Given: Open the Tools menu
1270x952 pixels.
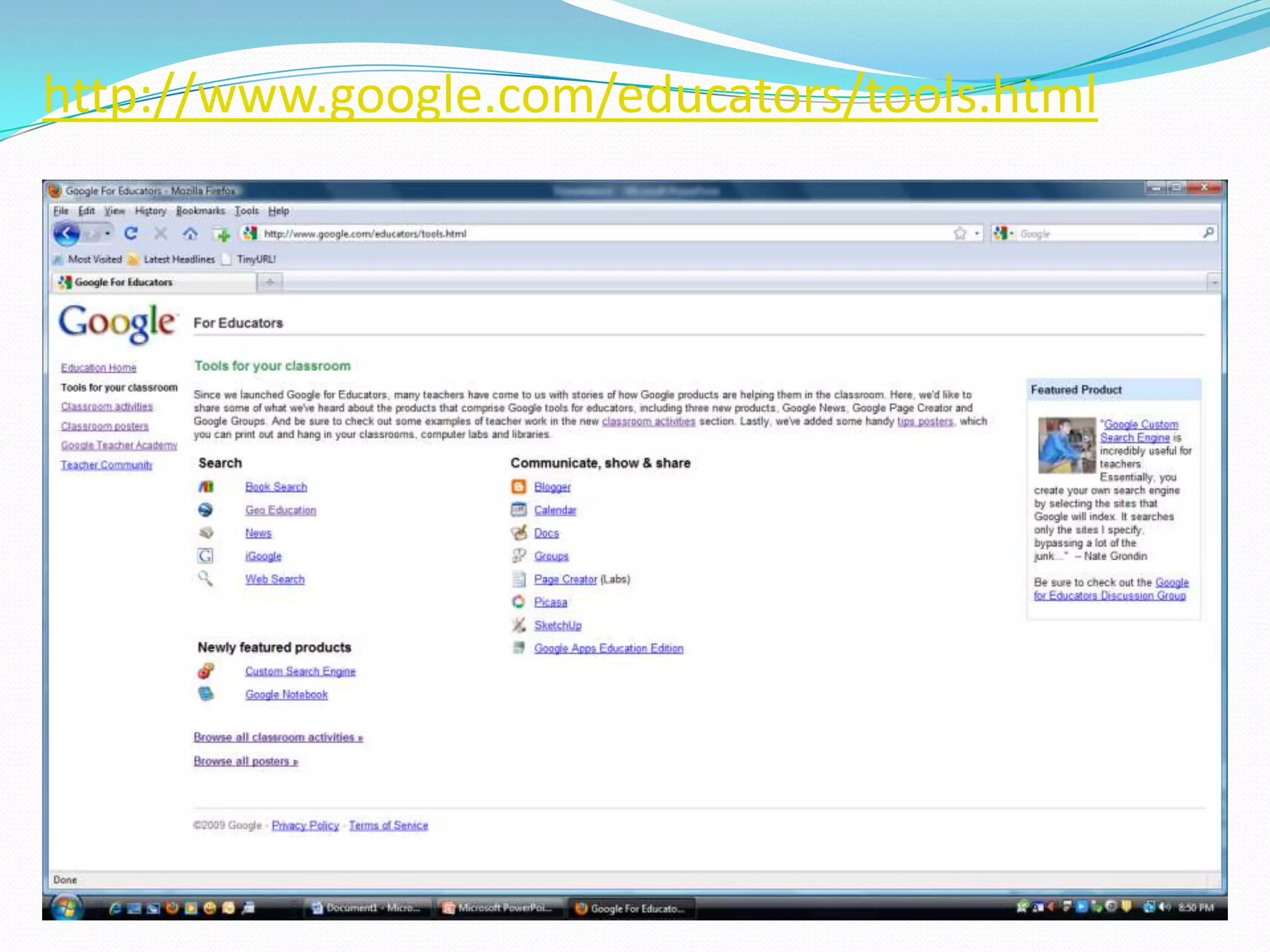Looking at the screenshot, I should [246, 211].
